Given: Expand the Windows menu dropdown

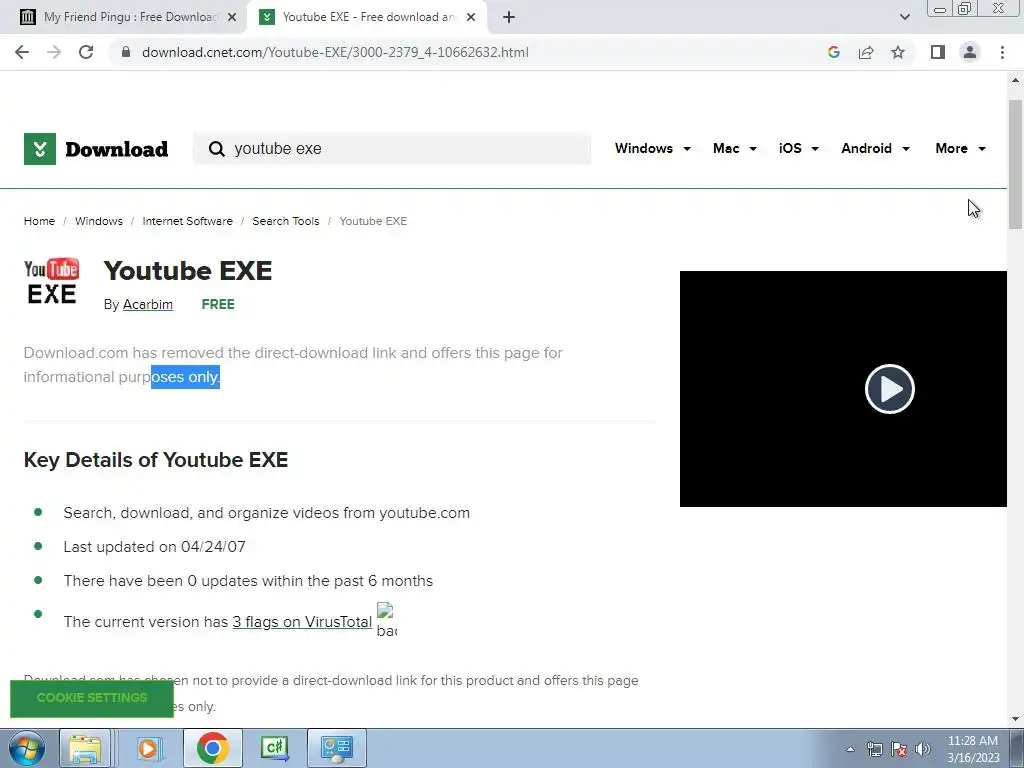Looking at the screenshot, I should (x=652, y=148).
